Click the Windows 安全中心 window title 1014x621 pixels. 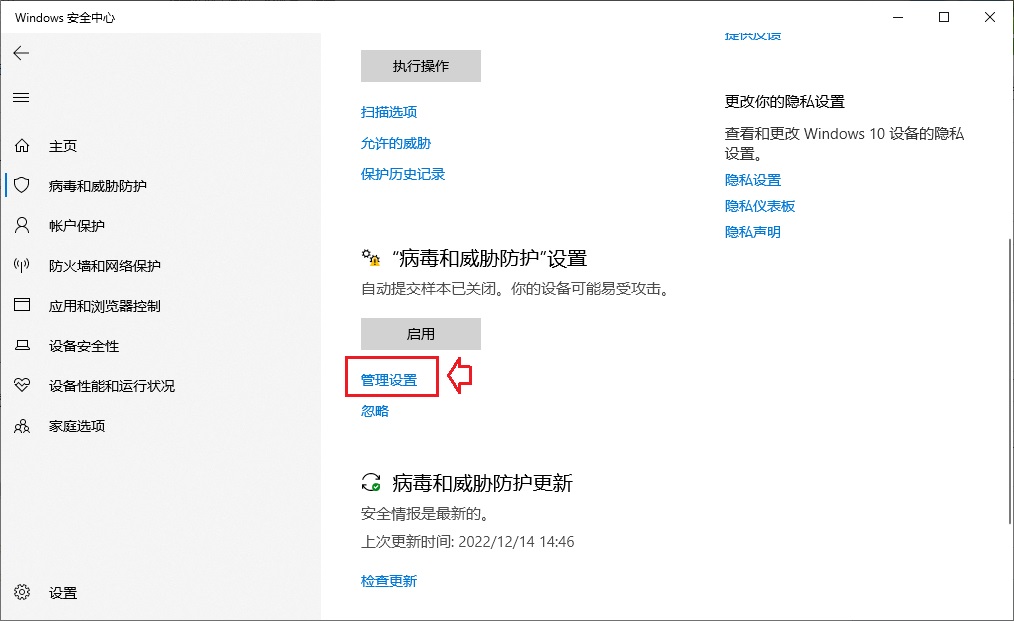tap(65, 17)
